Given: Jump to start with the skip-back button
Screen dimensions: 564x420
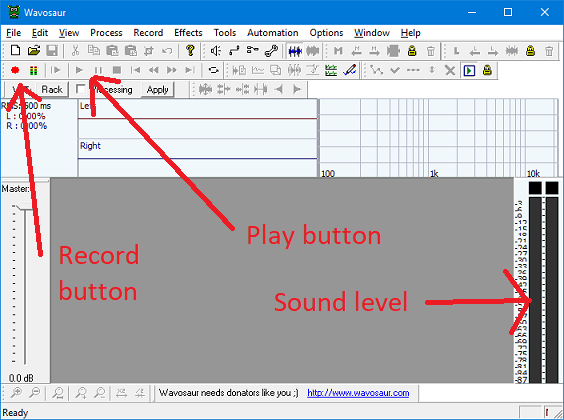Looking at the screenshot, I should click(135, 70).
